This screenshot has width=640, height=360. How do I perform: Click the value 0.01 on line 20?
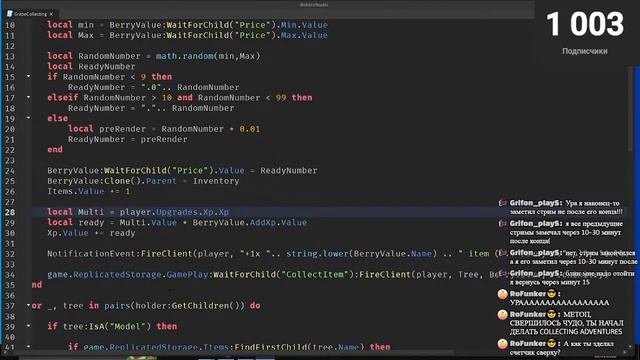point(250,129)
